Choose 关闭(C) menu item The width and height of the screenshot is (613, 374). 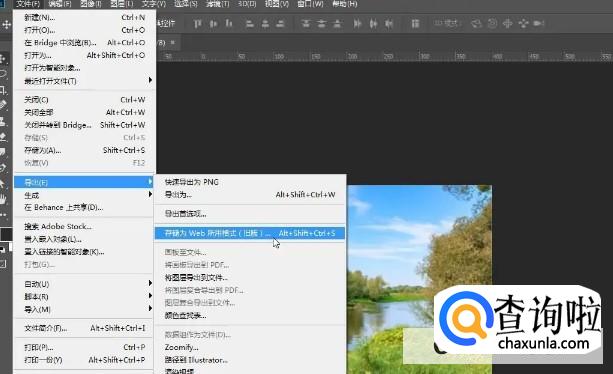[84, 100]
